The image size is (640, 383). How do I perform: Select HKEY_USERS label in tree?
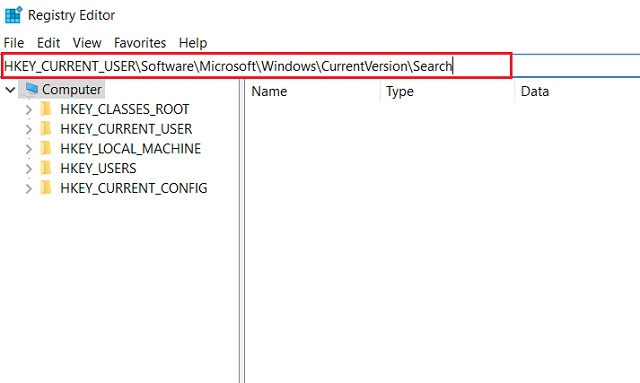[x=98, y=168]
